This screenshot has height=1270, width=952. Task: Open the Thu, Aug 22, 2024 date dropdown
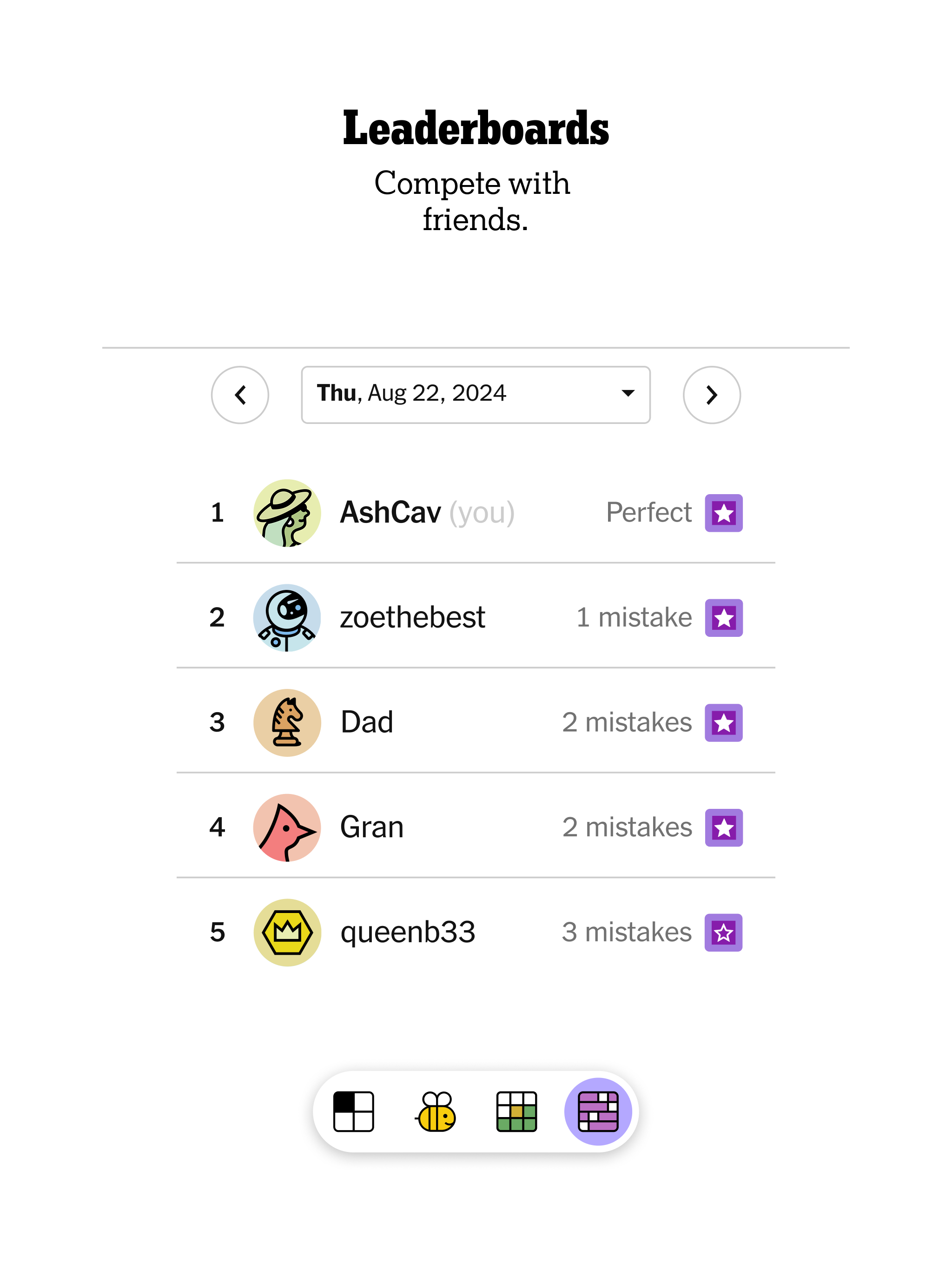click(x=476, y=395)
